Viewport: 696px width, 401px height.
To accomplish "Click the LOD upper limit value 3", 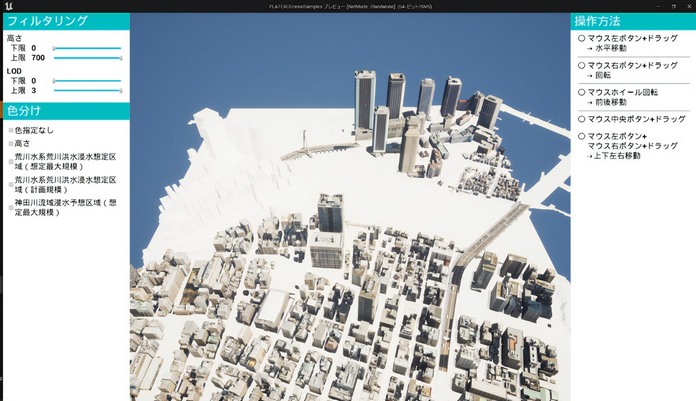I will (x=34, y=91).
